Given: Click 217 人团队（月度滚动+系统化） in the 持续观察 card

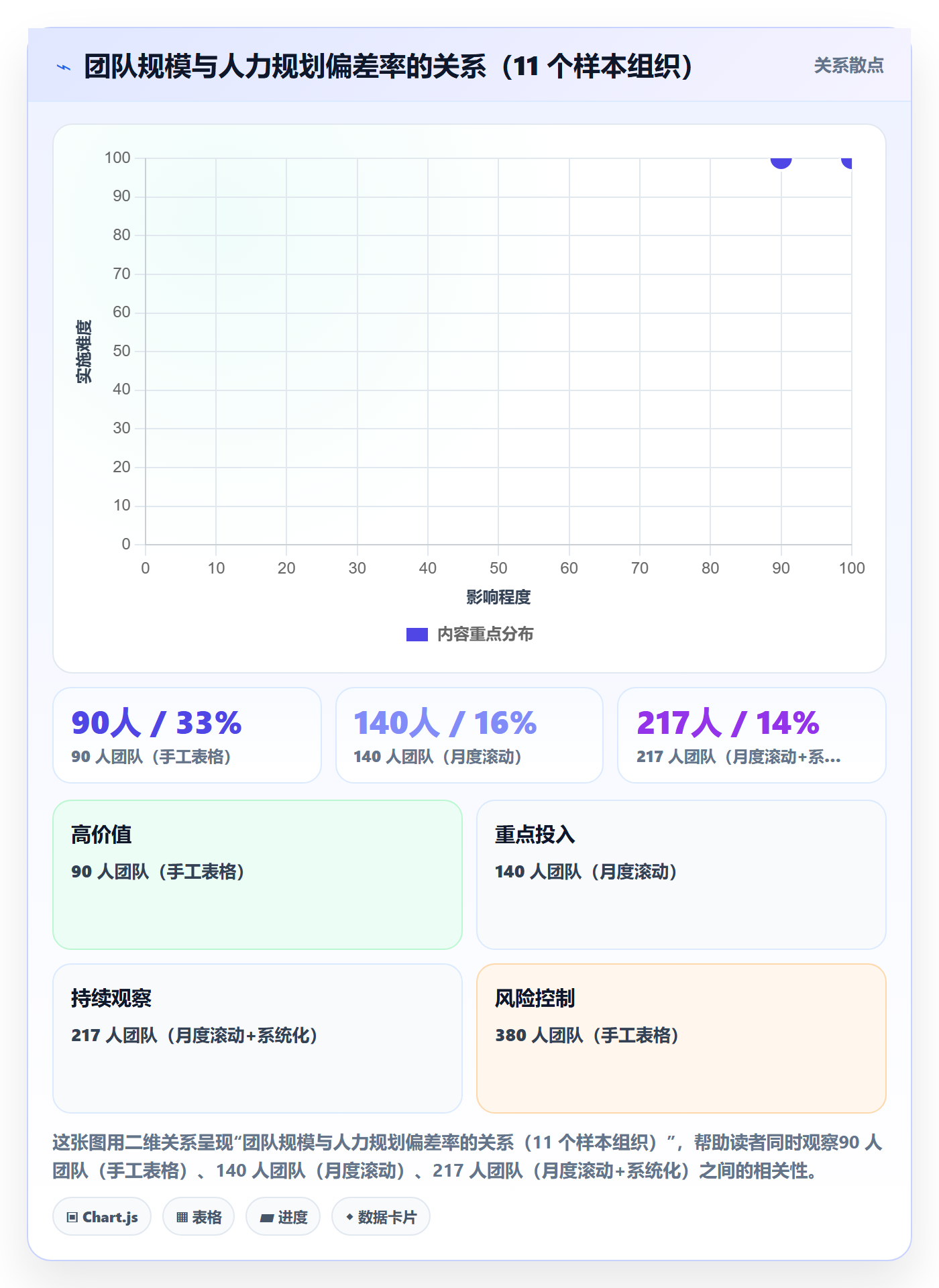Looking at the screenshot, I should click(x=195, y=1035).
